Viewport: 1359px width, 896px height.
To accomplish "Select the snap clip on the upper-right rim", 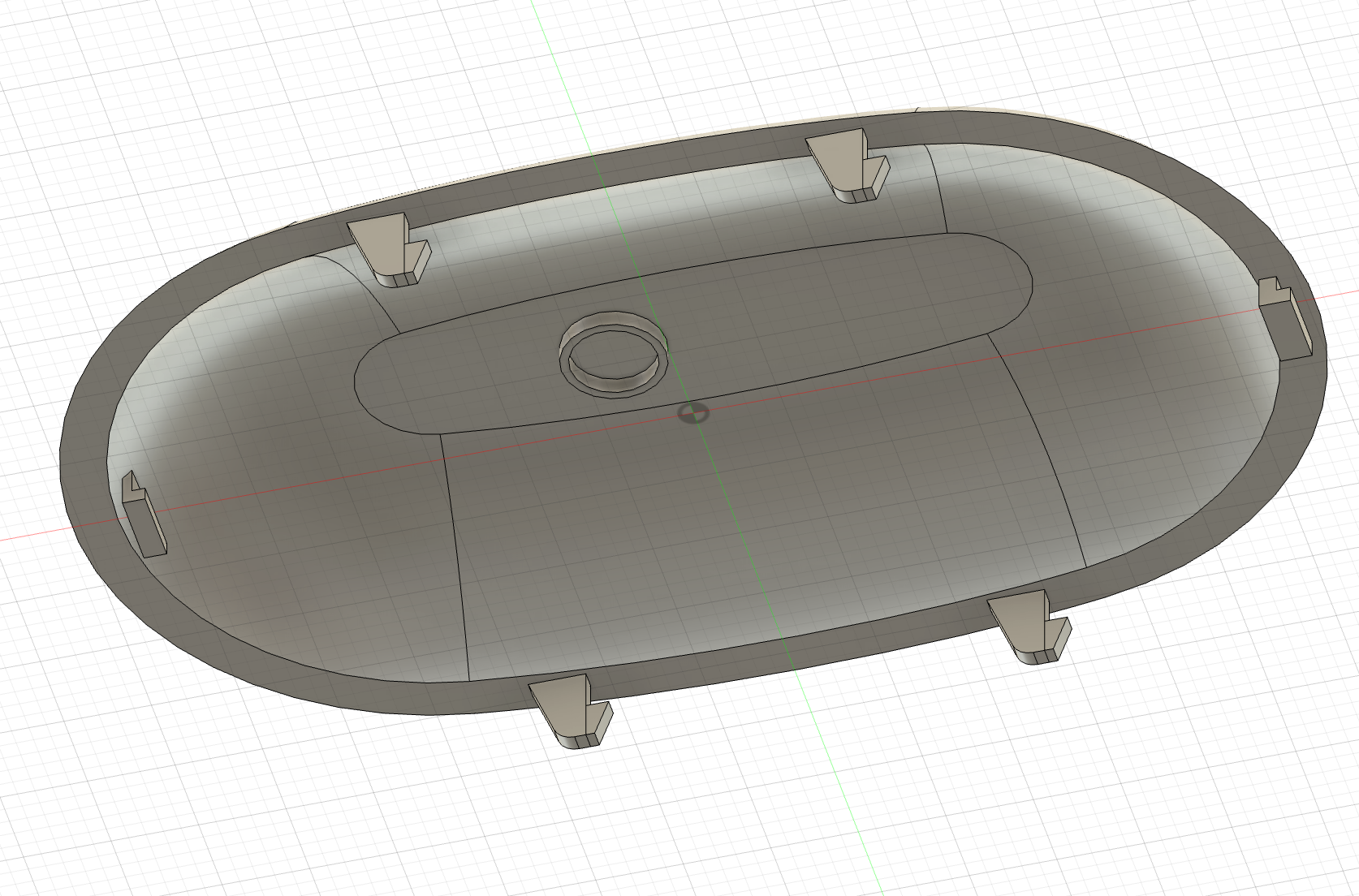I will [x=848, y=165].
